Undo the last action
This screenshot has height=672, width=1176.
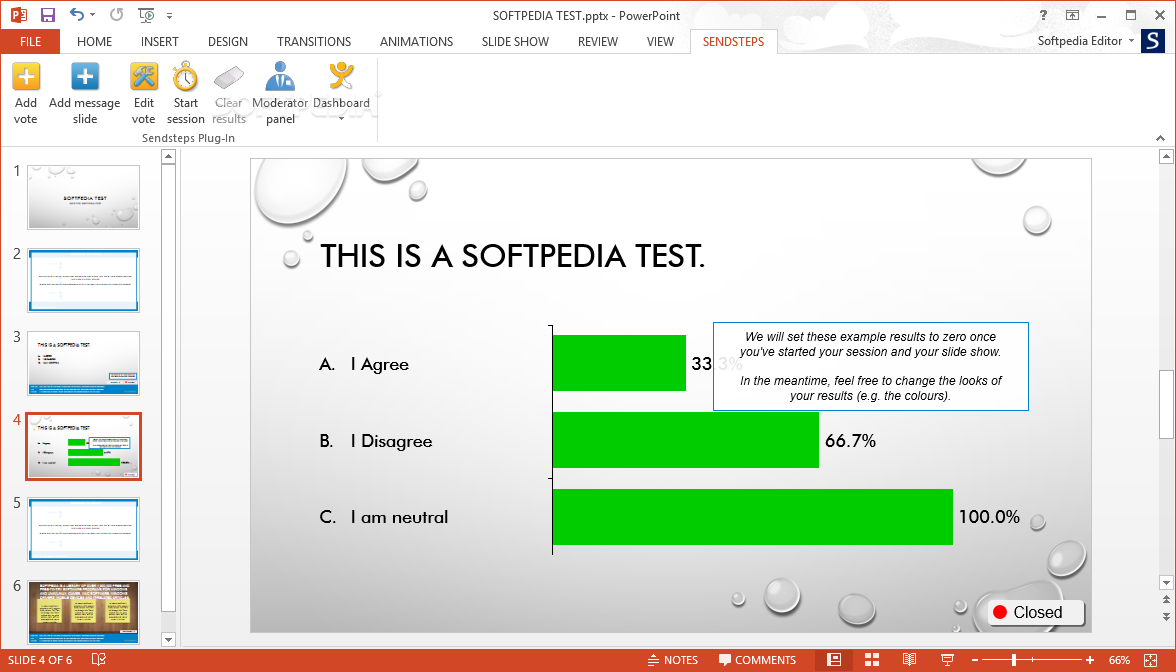[76, 14]
